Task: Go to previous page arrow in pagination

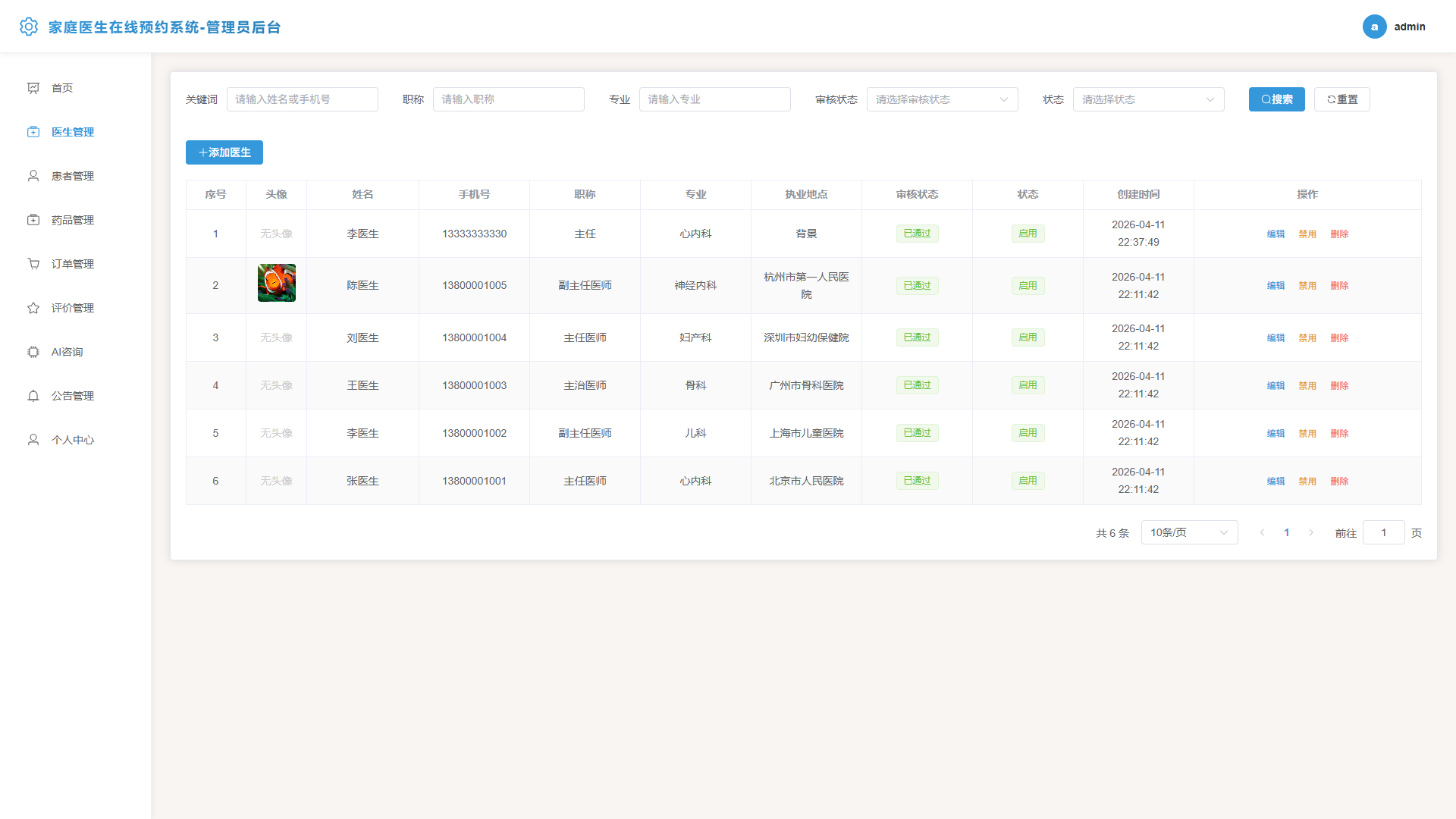Action: pos(1262,532)
